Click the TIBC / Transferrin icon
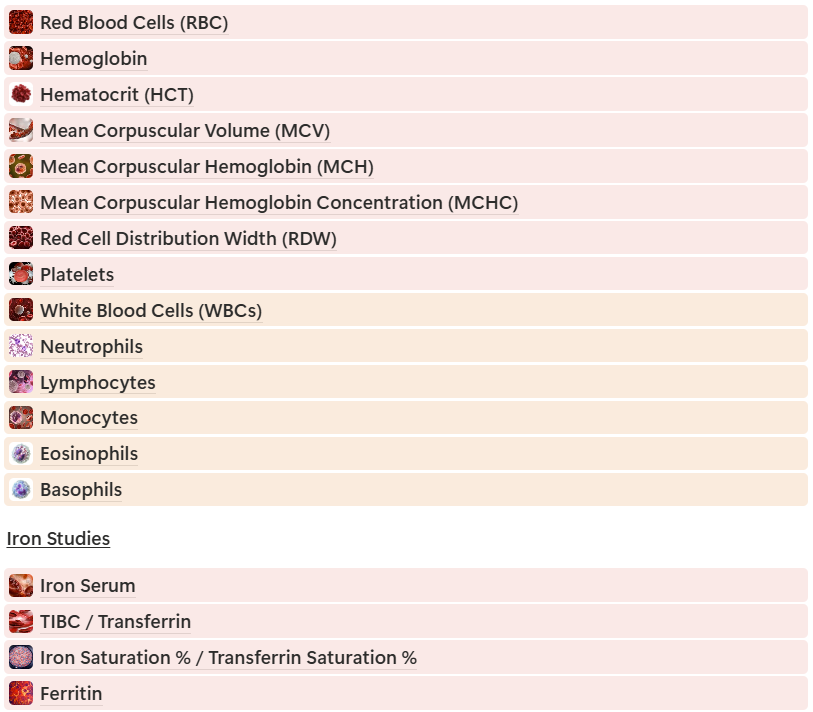813x712 pixels. (21, 621)
